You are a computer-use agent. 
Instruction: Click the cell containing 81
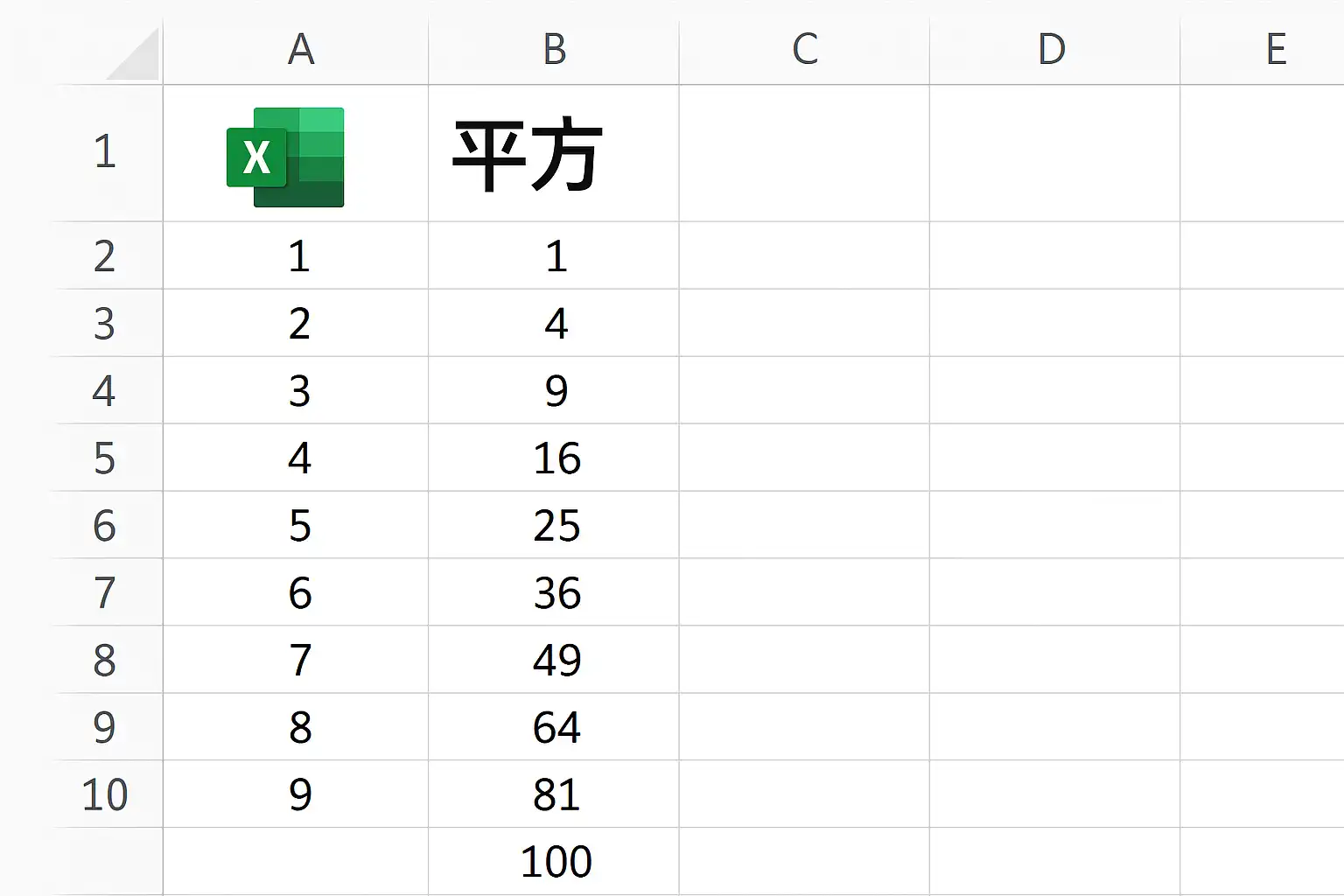(x=556, y=794)
